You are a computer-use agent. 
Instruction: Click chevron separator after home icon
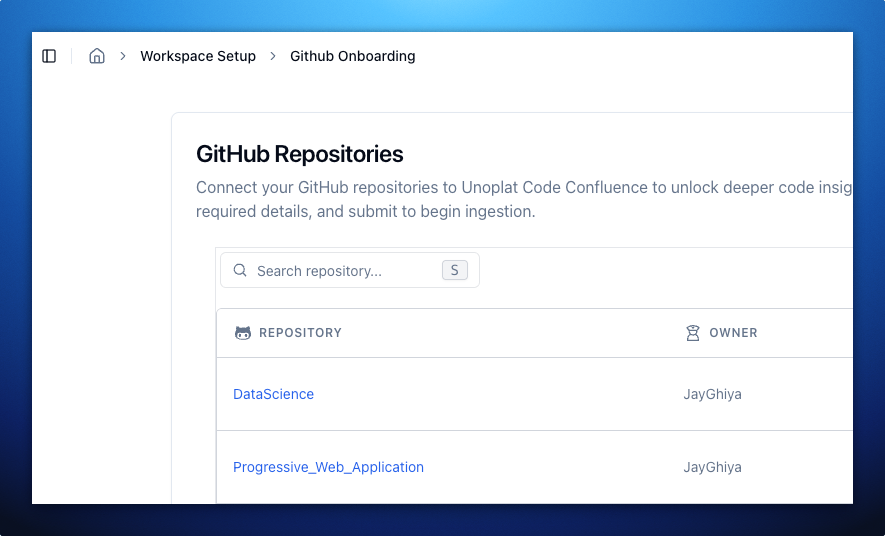(x=122, y=56)
